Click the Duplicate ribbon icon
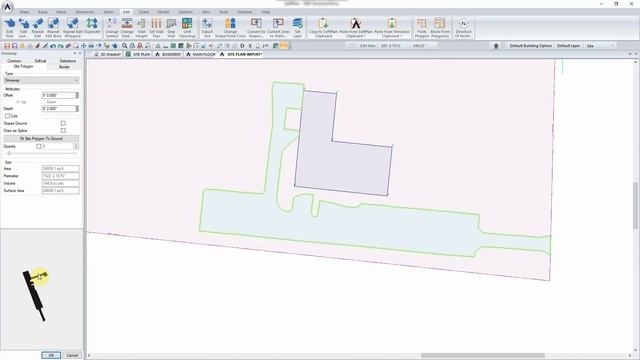Screen dimensions: 640x360 pos(92,26)
